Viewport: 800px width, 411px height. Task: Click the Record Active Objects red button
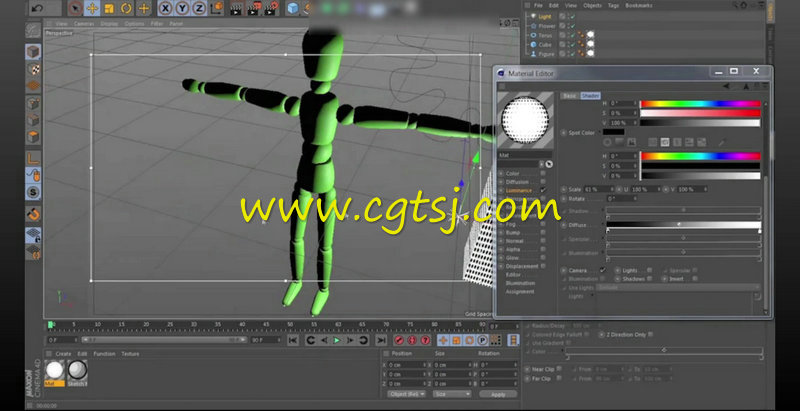399,340
